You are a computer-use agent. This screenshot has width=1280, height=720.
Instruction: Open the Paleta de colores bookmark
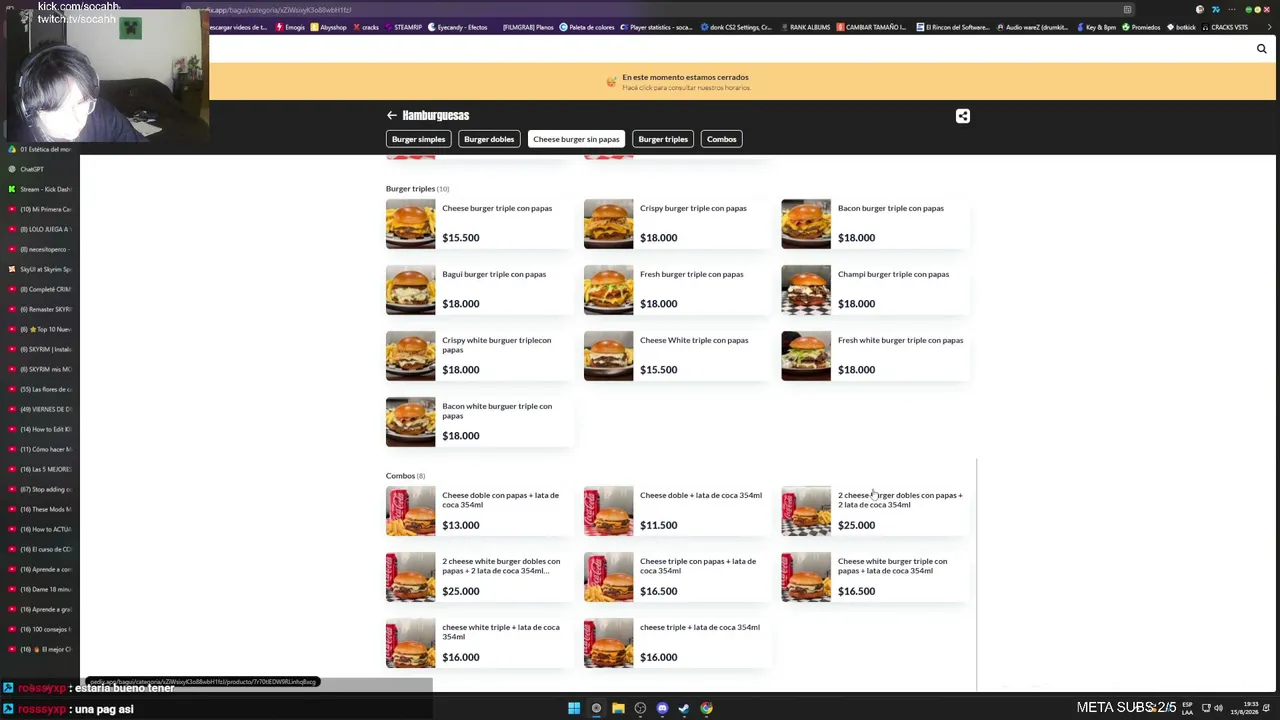[x=586, y=27]
